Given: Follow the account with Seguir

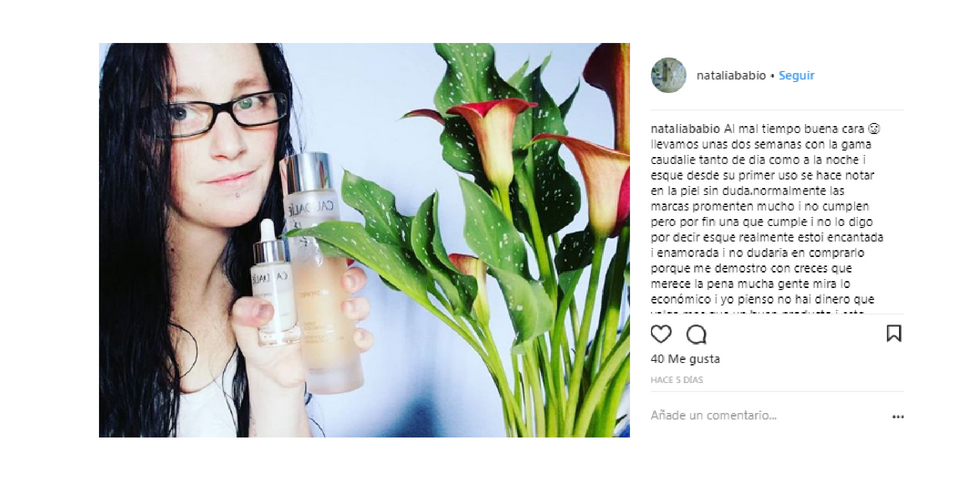Looking at the screenshot, I should [796, 75].
